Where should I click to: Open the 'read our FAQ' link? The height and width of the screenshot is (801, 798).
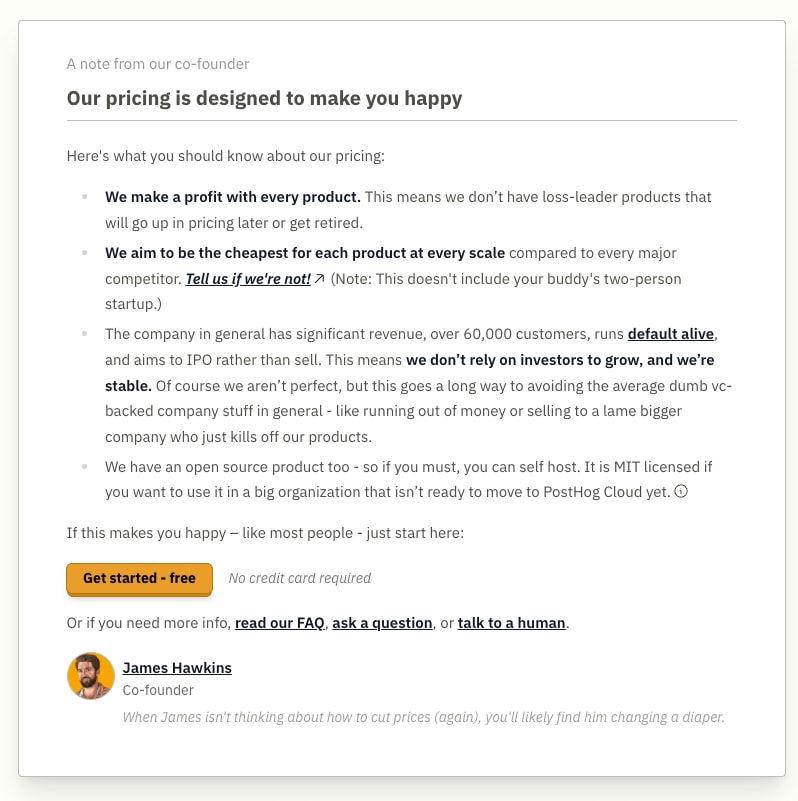click(279, 623)
